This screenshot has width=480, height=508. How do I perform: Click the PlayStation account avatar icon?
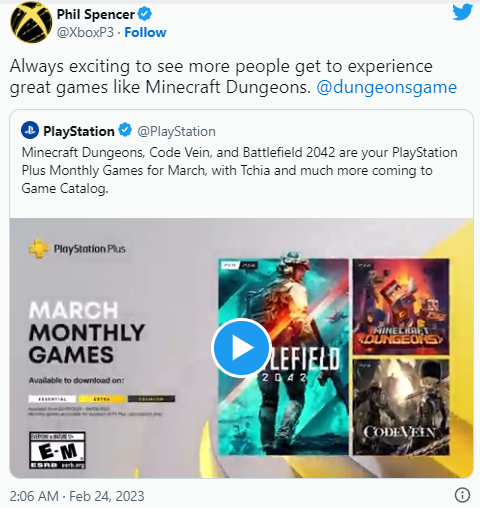(x=30, y=130)
